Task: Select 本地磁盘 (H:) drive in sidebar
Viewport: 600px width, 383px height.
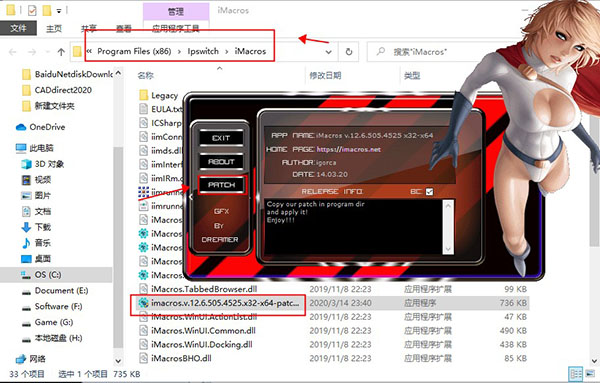Action: (52, 338)
